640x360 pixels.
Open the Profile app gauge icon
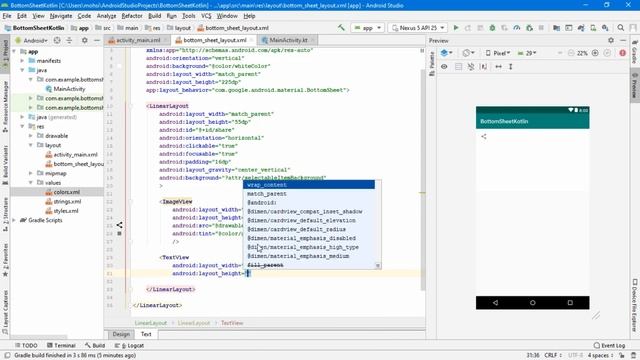pyautogui.click(x=517, y=28)
